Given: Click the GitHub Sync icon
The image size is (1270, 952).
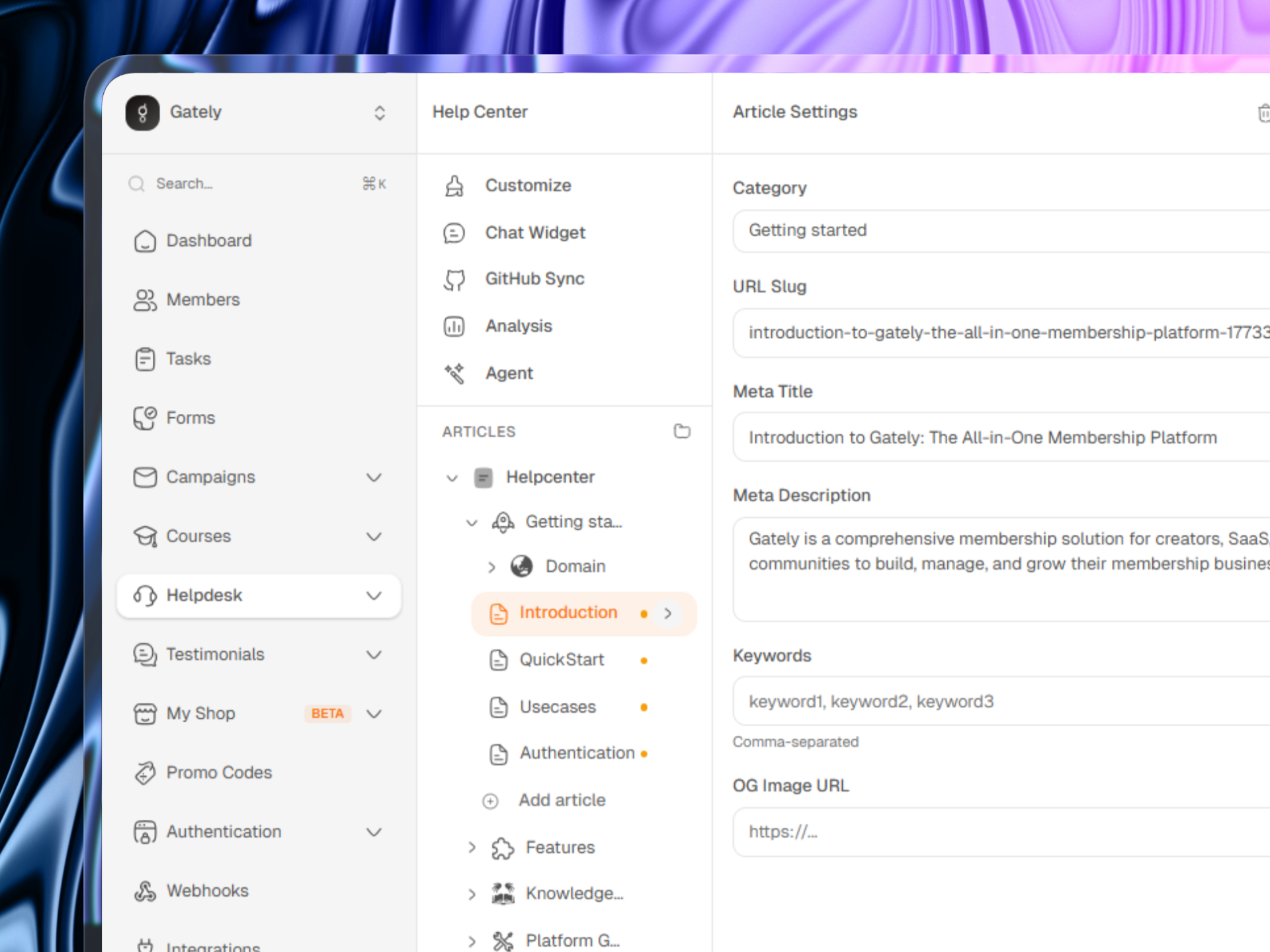Looking at the screenshot, I should point(454,280).
